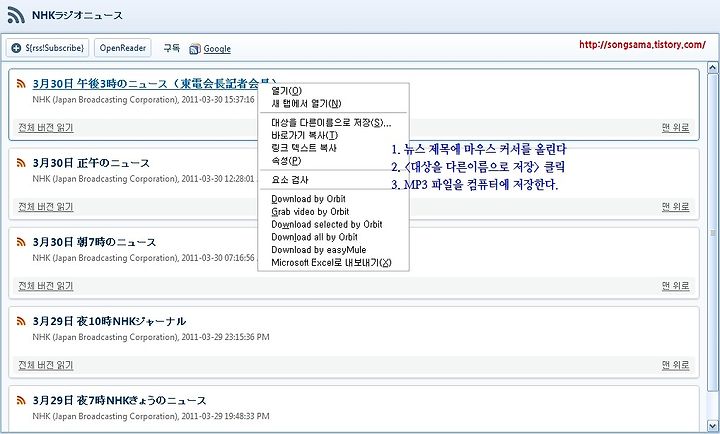This screenshot has width=720, height=434.
Task: Click 전체 버전 읽기 under 正午のニュース
Action: pyautogui.click(x=45, y=207)
